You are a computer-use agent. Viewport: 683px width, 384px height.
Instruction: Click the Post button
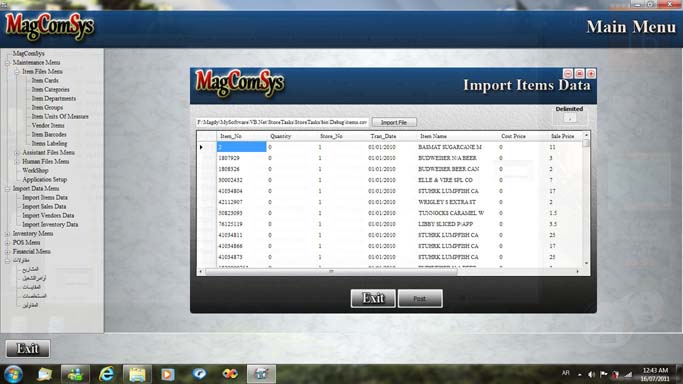click(420, 299)
